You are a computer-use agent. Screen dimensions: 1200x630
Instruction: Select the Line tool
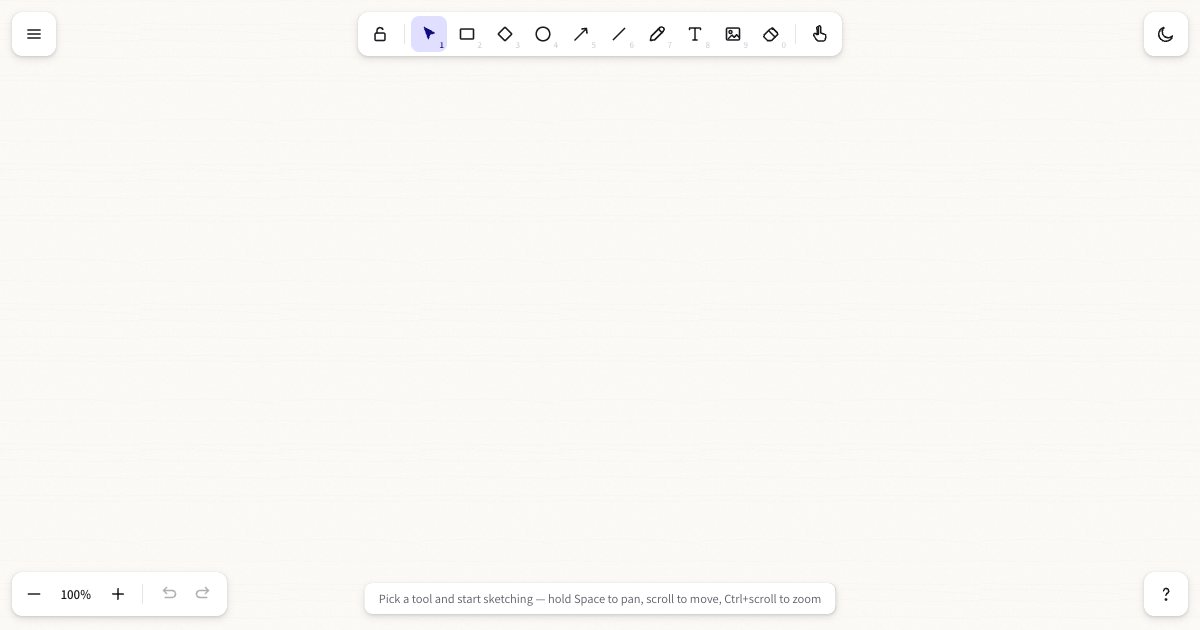[x=619, y=34]
